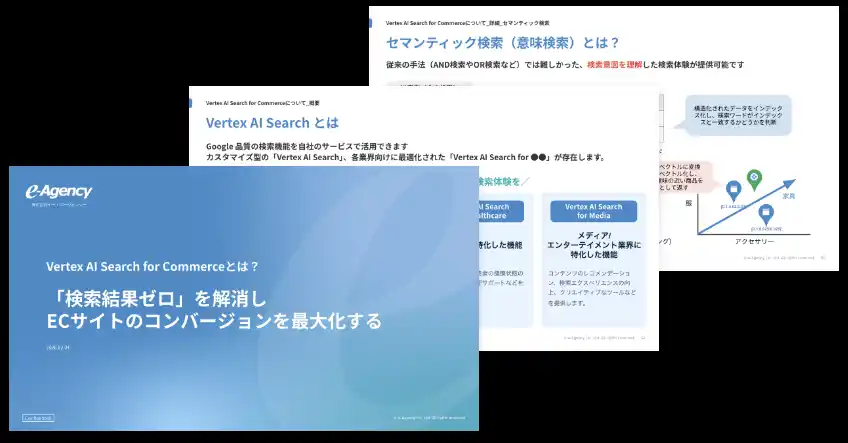
Task: Click the e-Agency logo on the cover slide
Action: pyautogui.click(x=58, y=191)
